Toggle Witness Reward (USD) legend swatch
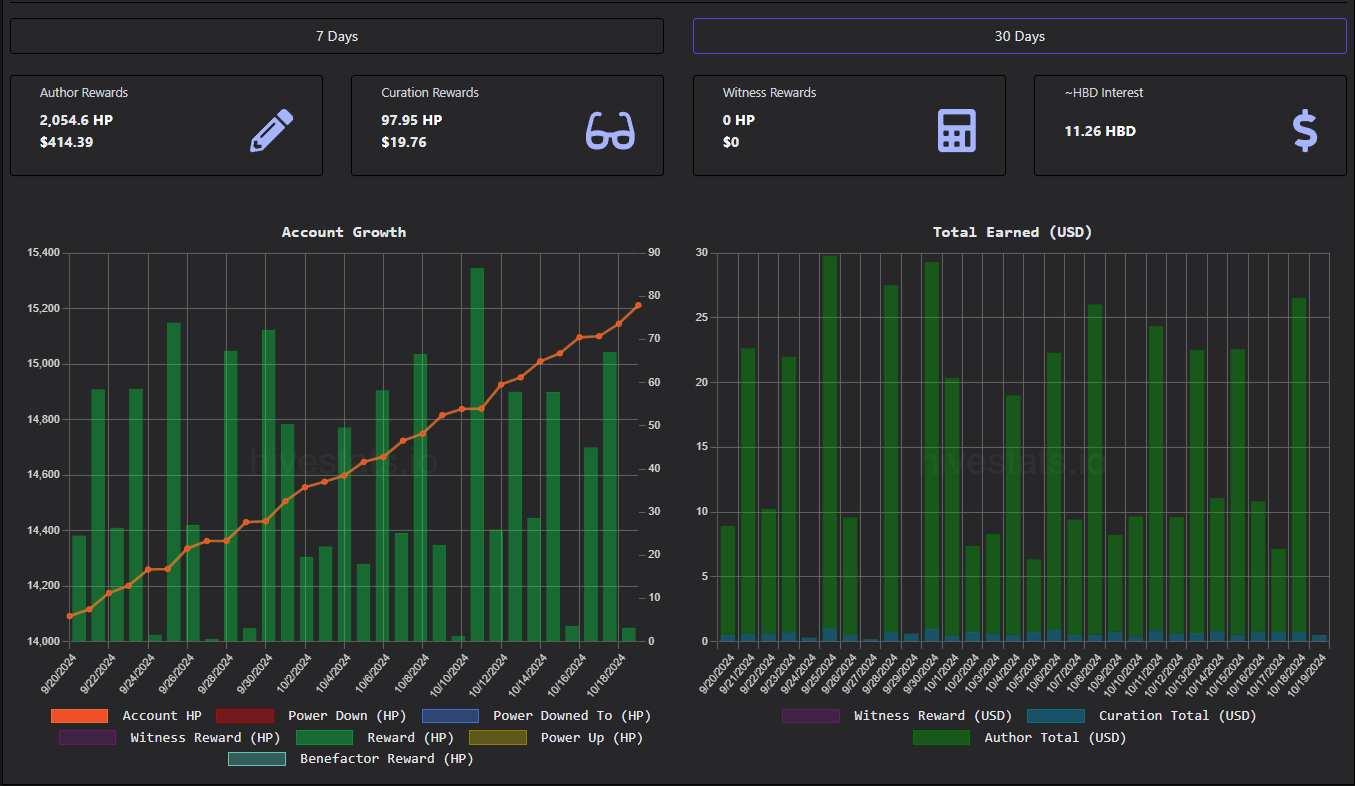 [x=811, y=716]
